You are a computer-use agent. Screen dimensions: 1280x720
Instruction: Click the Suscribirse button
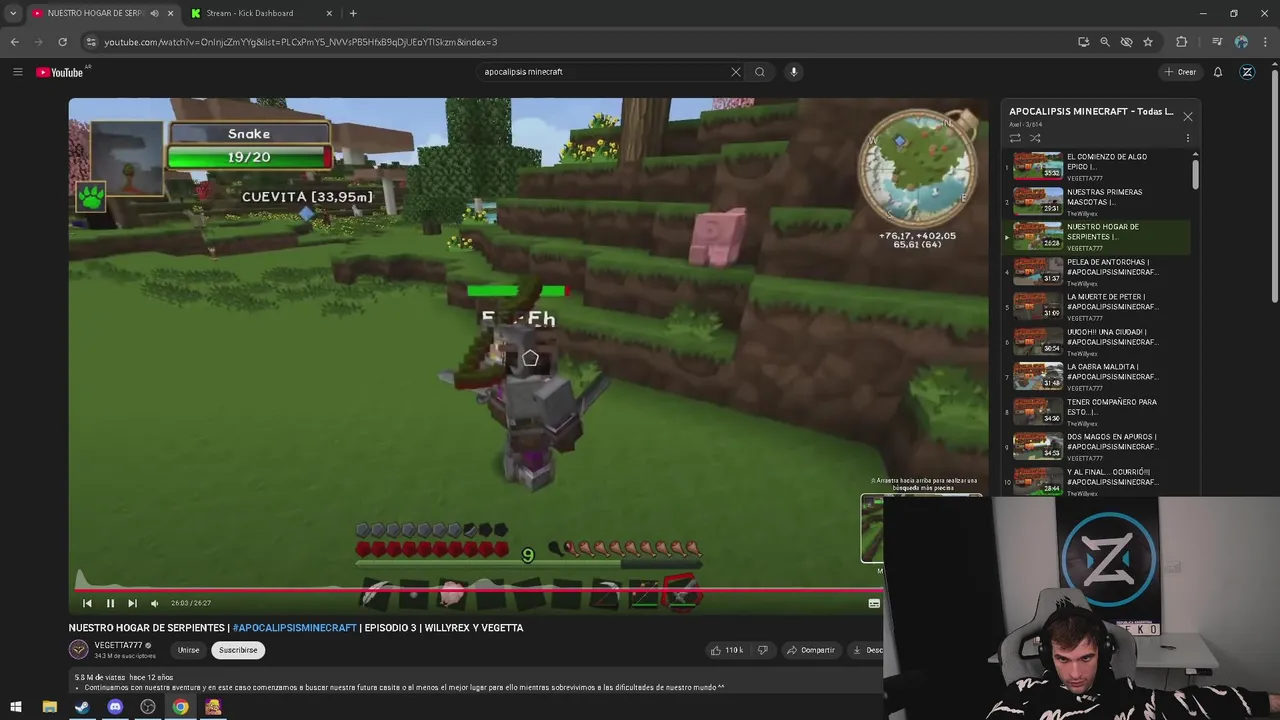238,650
